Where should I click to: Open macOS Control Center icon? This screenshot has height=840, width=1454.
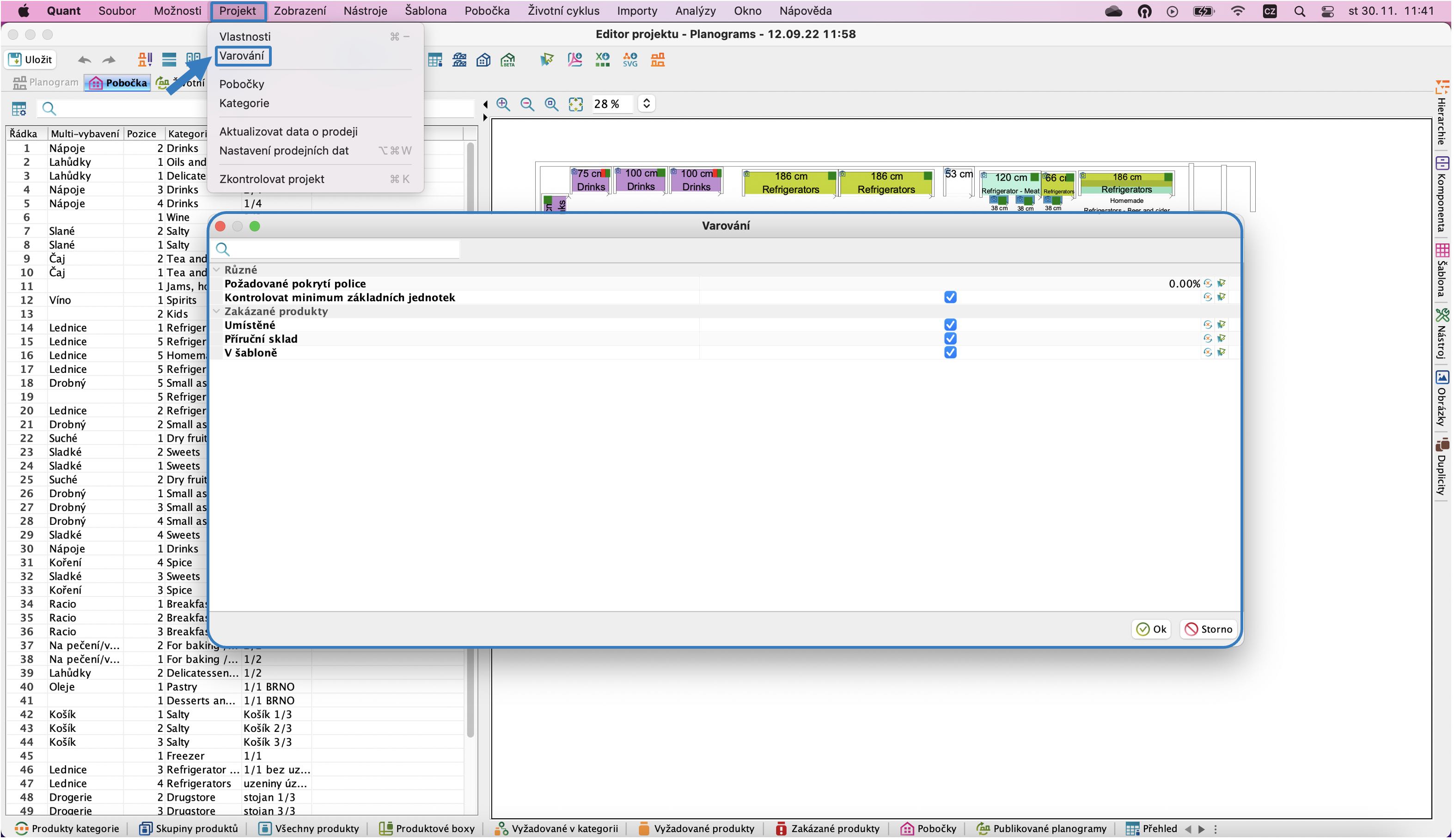coord(1327,11)
